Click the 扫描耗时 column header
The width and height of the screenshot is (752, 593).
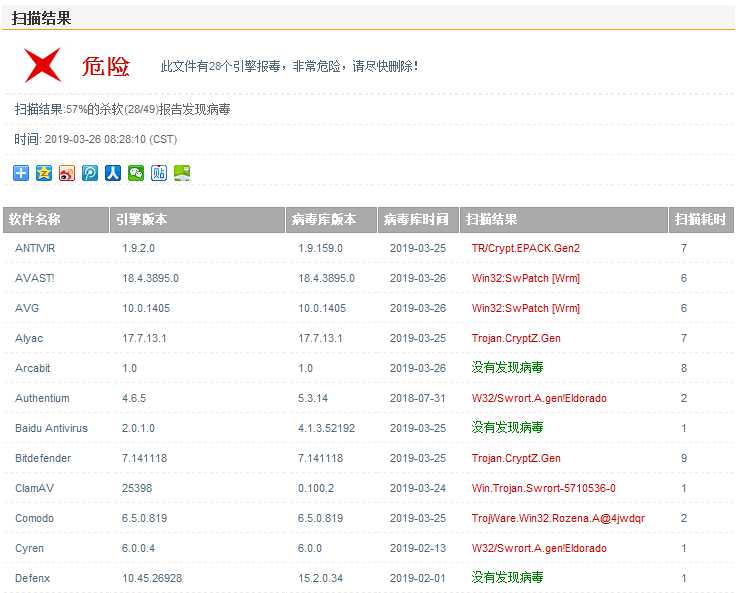[x=701, y=220]
